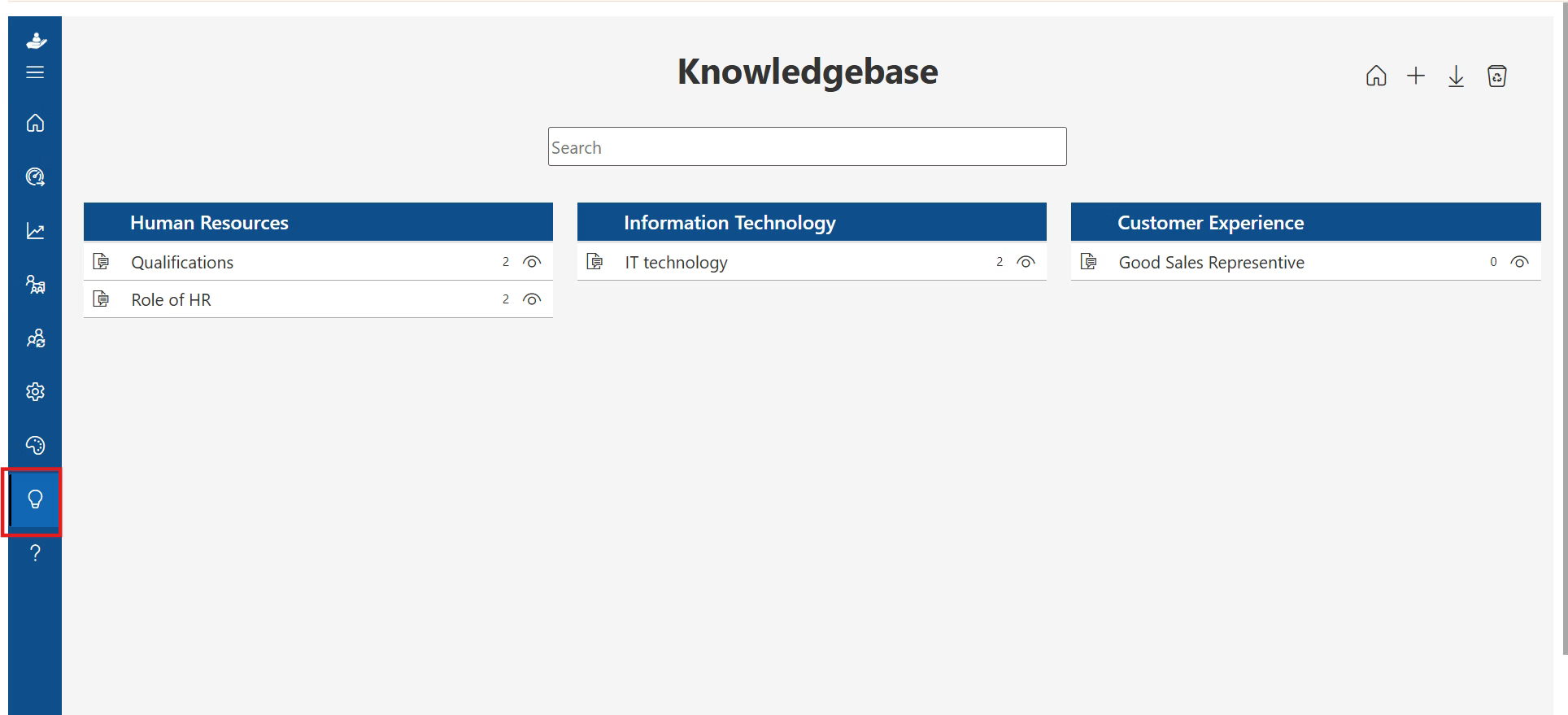
Task: Open the home icon in the sidebar
Action: pyautogui.click(x=35, y=123)
